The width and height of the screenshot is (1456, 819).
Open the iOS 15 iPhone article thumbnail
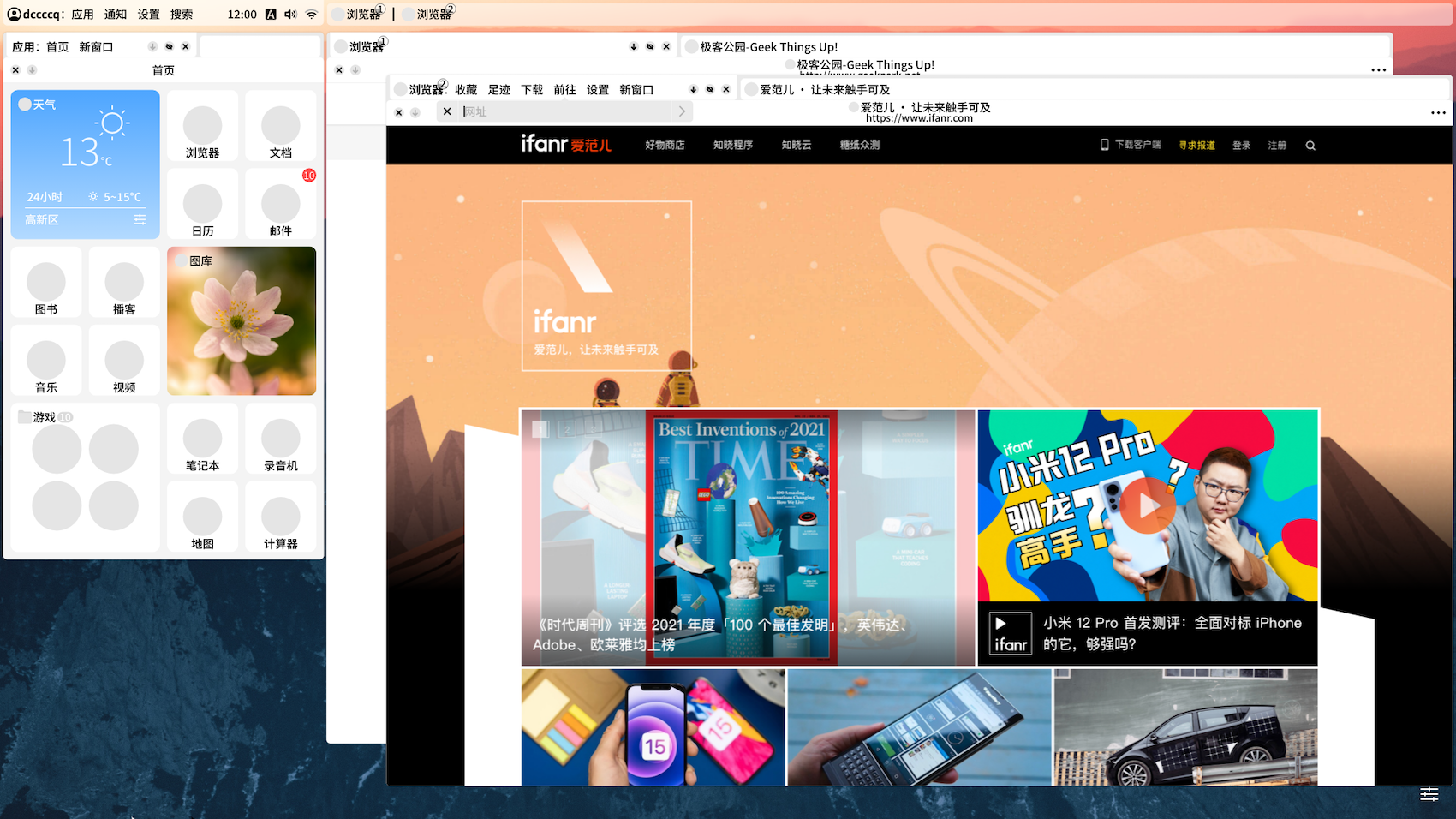[653, 727]
